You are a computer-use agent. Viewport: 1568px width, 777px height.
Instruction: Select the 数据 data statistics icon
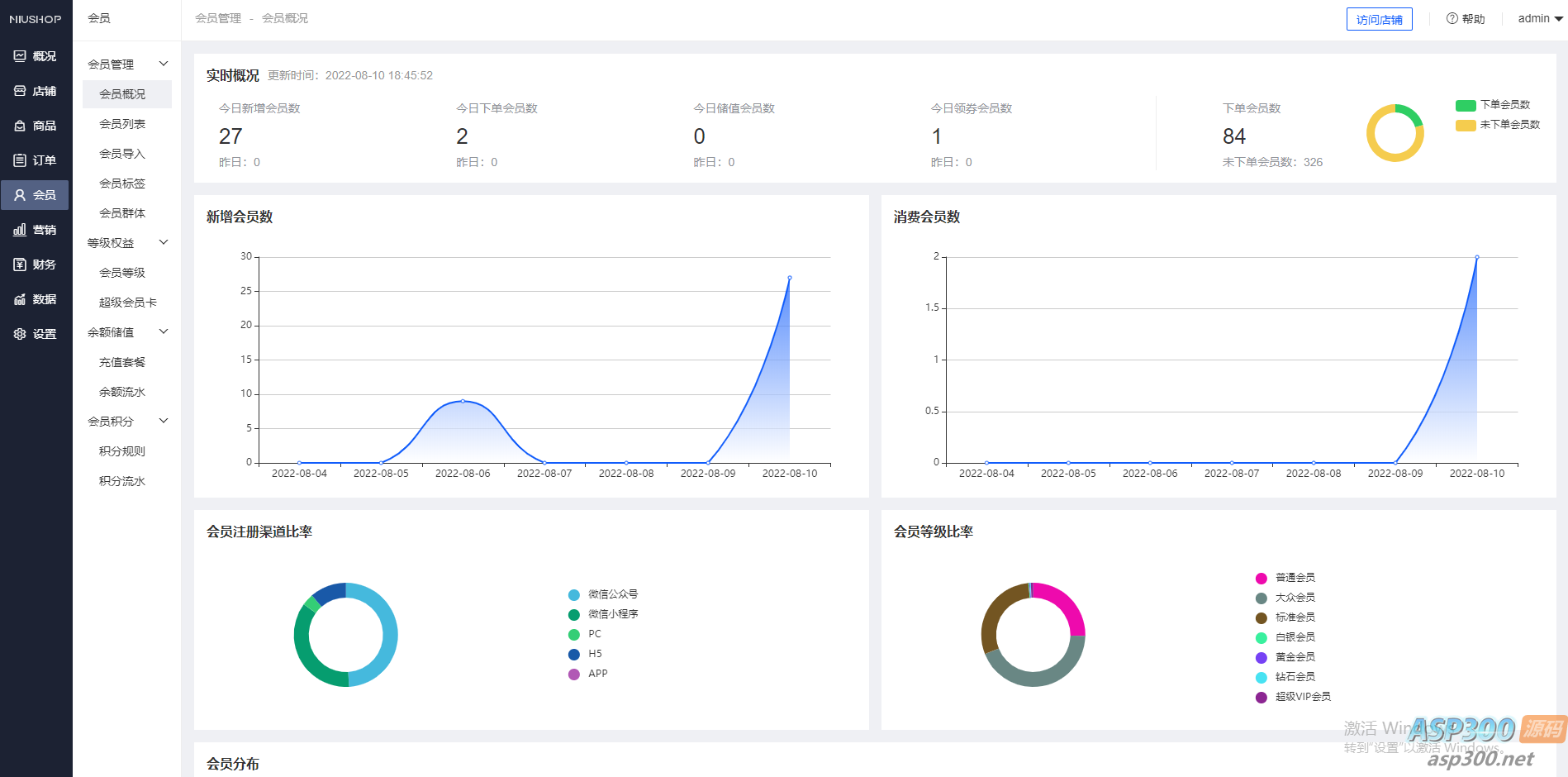pyautogui.click(x=20, y=299)
